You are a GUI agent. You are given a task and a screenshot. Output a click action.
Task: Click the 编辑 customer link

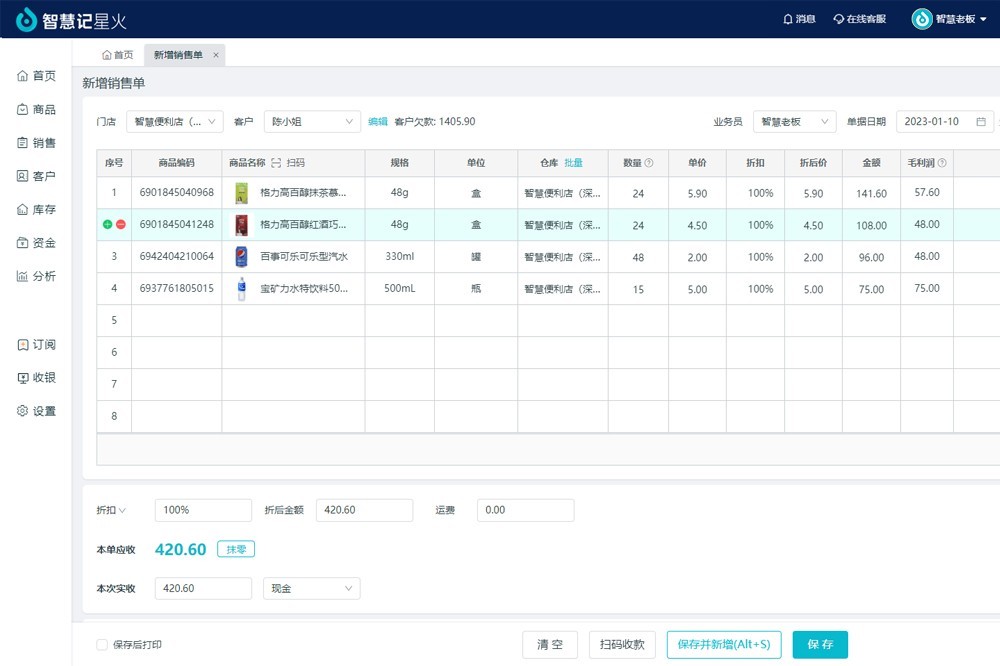[377, 122]
